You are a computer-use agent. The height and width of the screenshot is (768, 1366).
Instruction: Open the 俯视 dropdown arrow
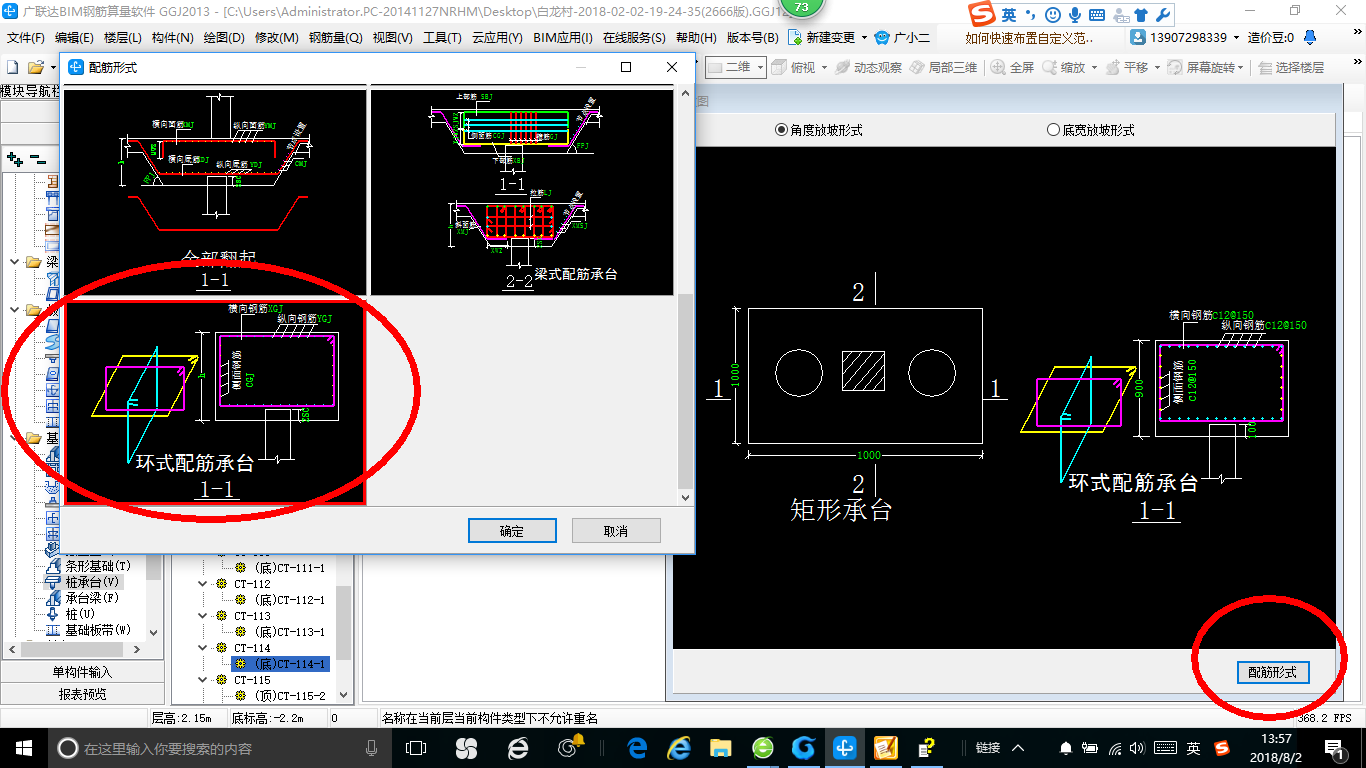tap(824, 68)
